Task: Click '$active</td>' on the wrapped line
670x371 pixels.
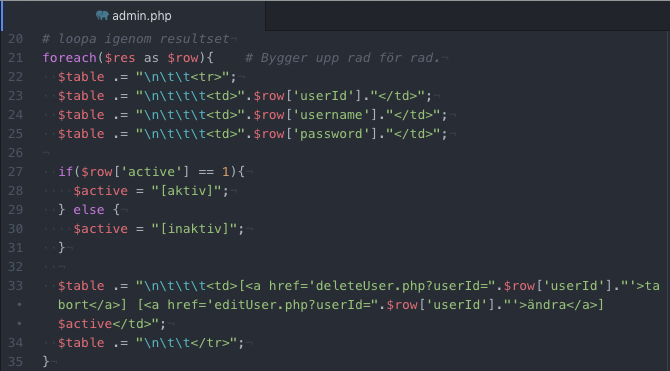Action: [104, 324]
